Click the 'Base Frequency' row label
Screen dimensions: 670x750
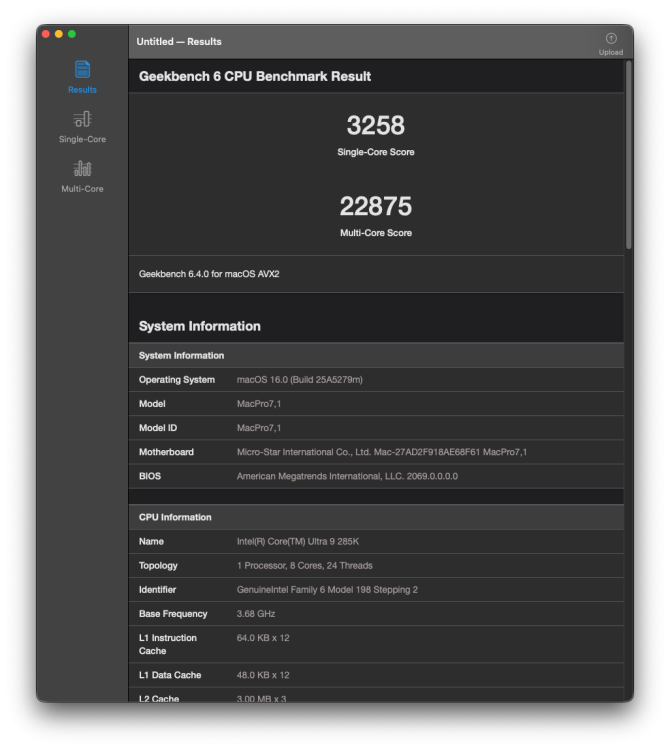(x=173, y=614)
